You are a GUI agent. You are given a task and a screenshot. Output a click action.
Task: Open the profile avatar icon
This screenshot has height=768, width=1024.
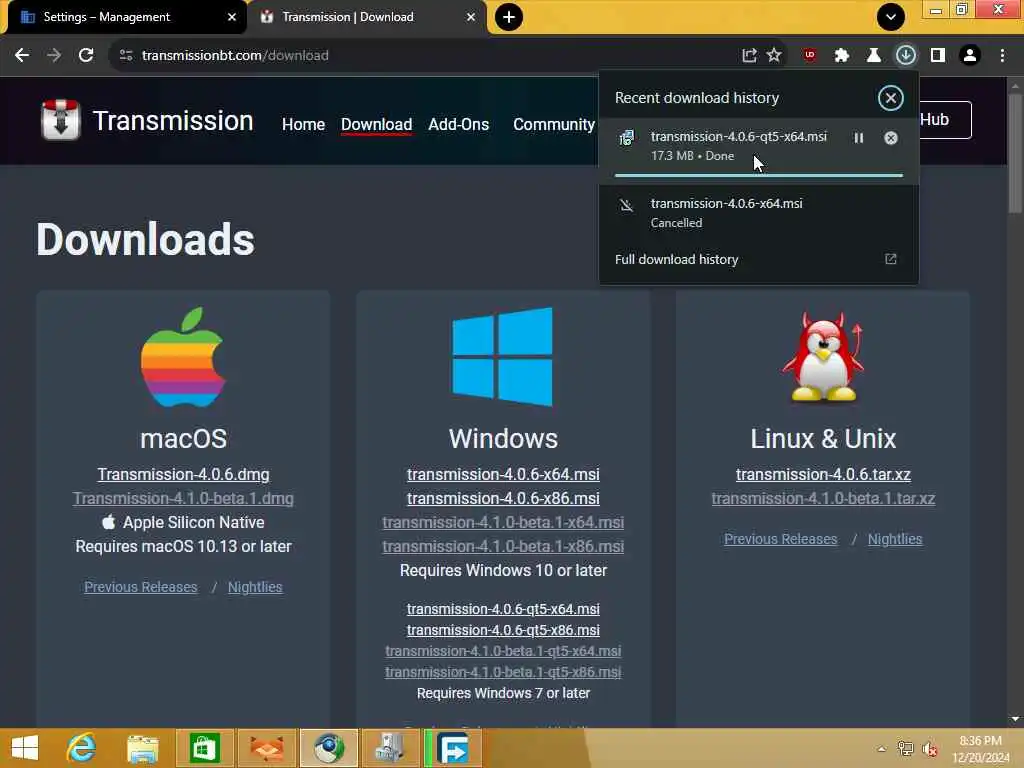point(970,56)
